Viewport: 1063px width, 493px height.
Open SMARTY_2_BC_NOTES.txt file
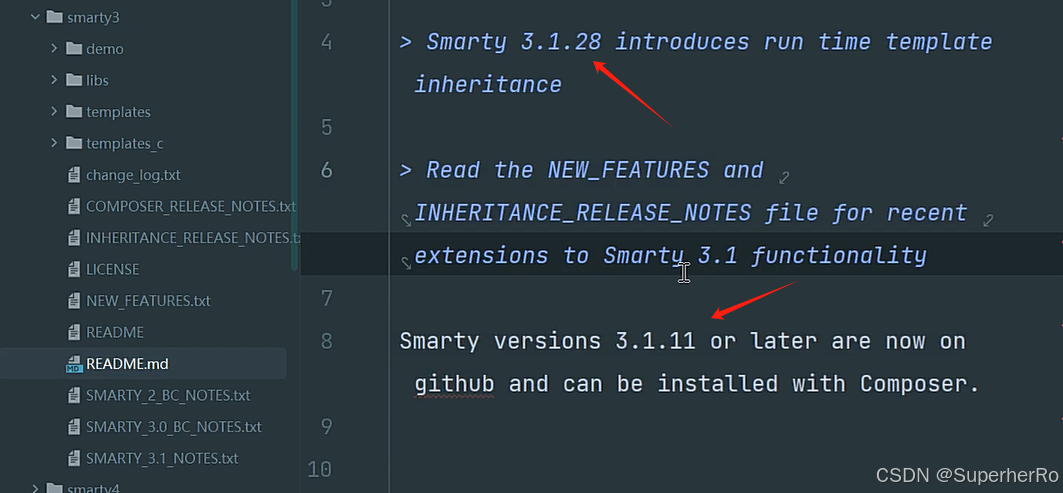point(168,395)
